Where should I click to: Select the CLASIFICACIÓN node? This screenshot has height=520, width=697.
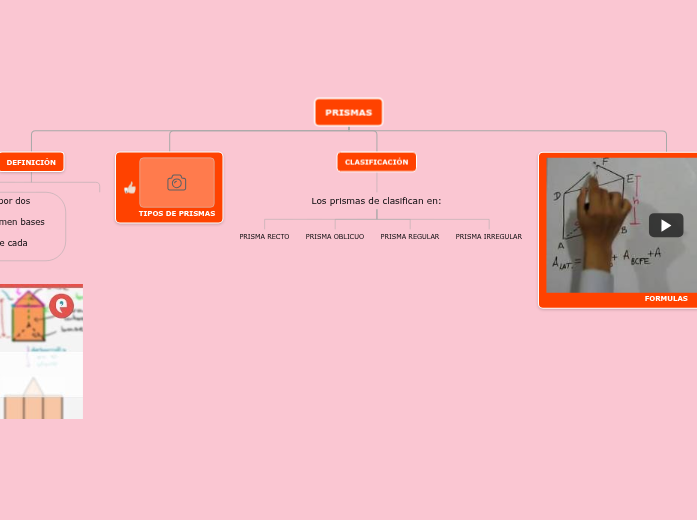click(376, 162)
